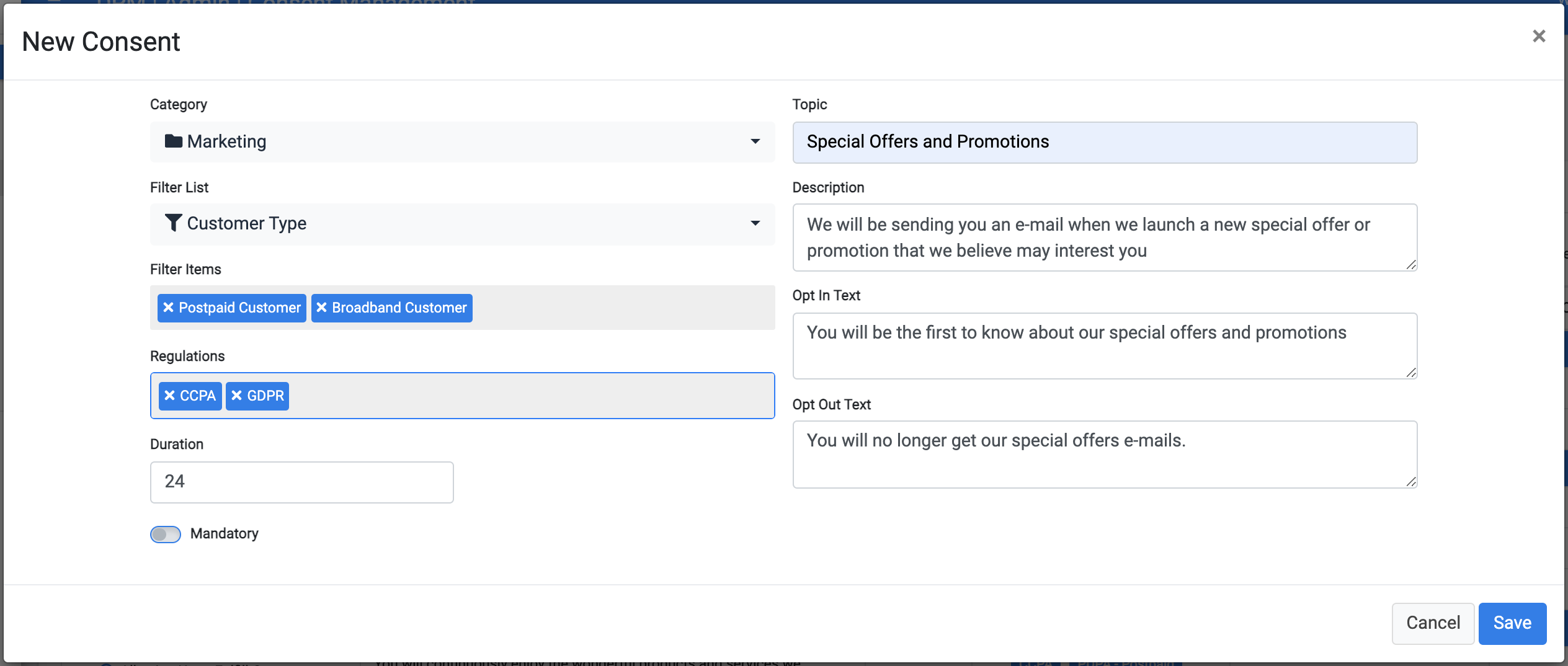1568x666 pixels.
Task: Click the folder icon beside Marketing
Action: [x=173, y=141]
